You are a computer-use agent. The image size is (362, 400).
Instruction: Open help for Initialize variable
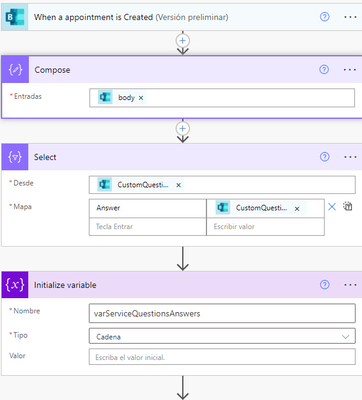[x=324, y=284]
